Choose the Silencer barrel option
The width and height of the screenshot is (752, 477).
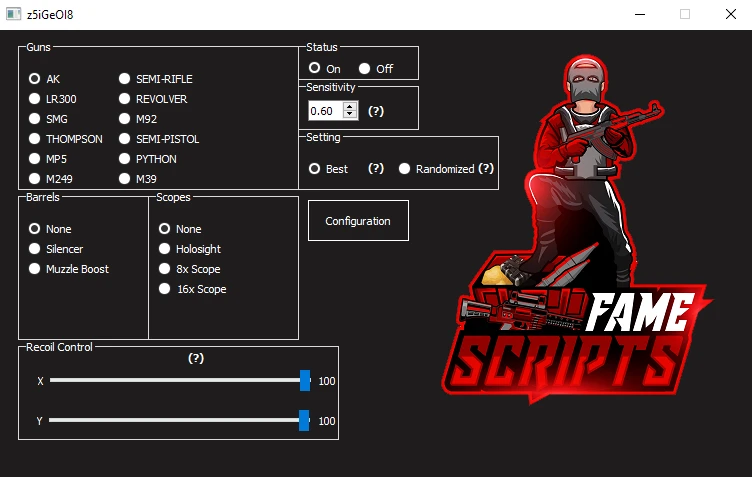56,249
